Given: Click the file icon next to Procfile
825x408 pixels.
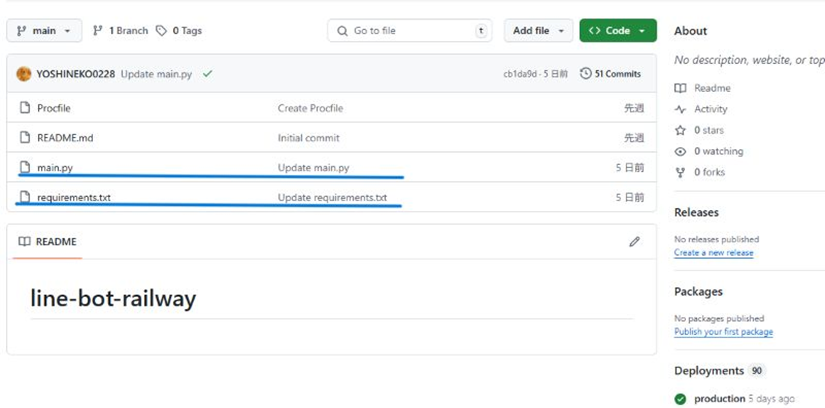Looking at the screenshot, I should coord(25,108).
